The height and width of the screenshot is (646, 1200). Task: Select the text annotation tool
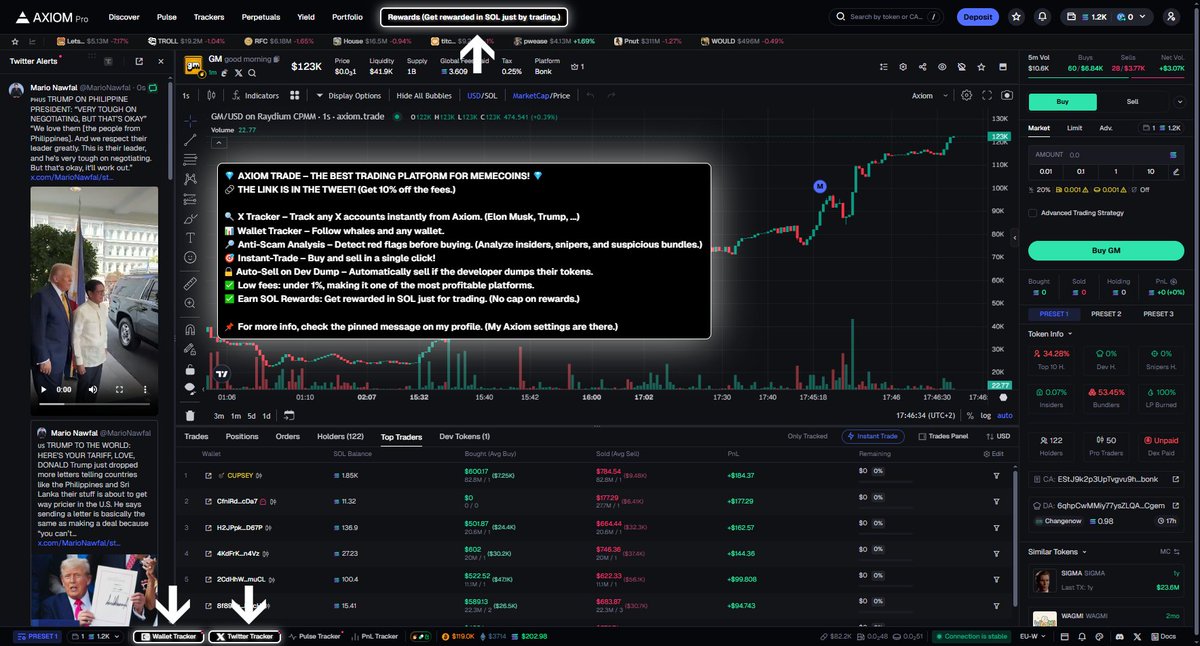click(190, 237)
